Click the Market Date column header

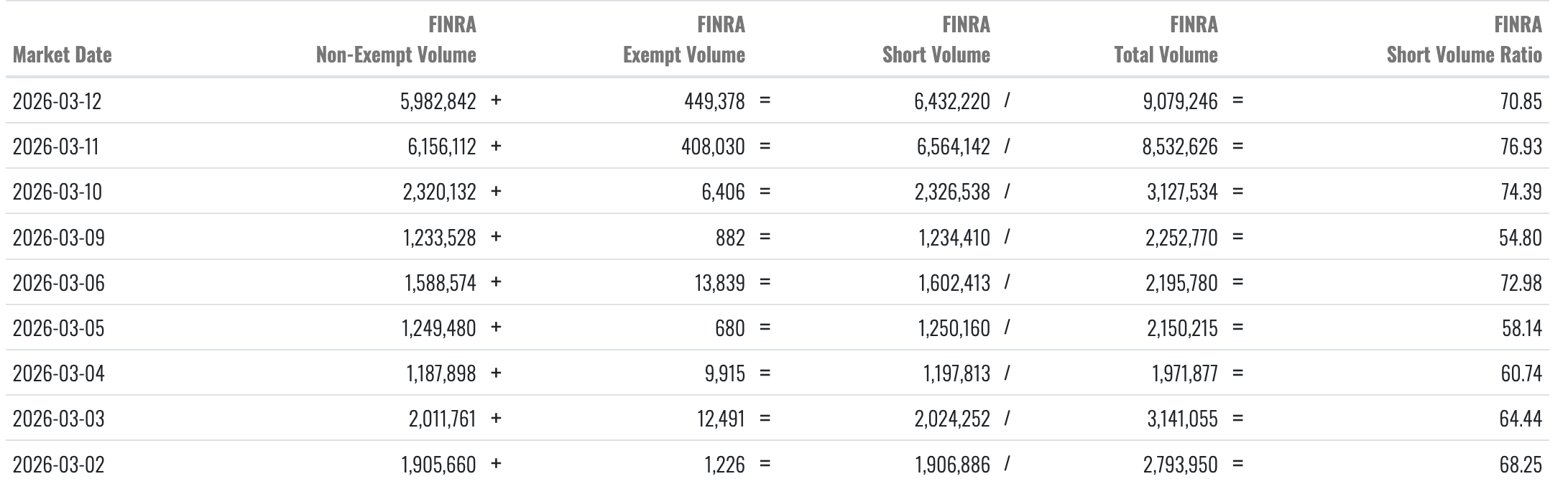pos(63,55)
